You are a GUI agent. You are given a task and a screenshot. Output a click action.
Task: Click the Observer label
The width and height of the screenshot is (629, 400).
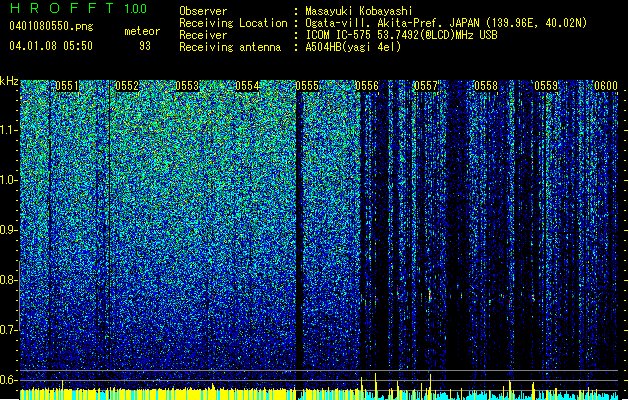(x=203, y=11)
